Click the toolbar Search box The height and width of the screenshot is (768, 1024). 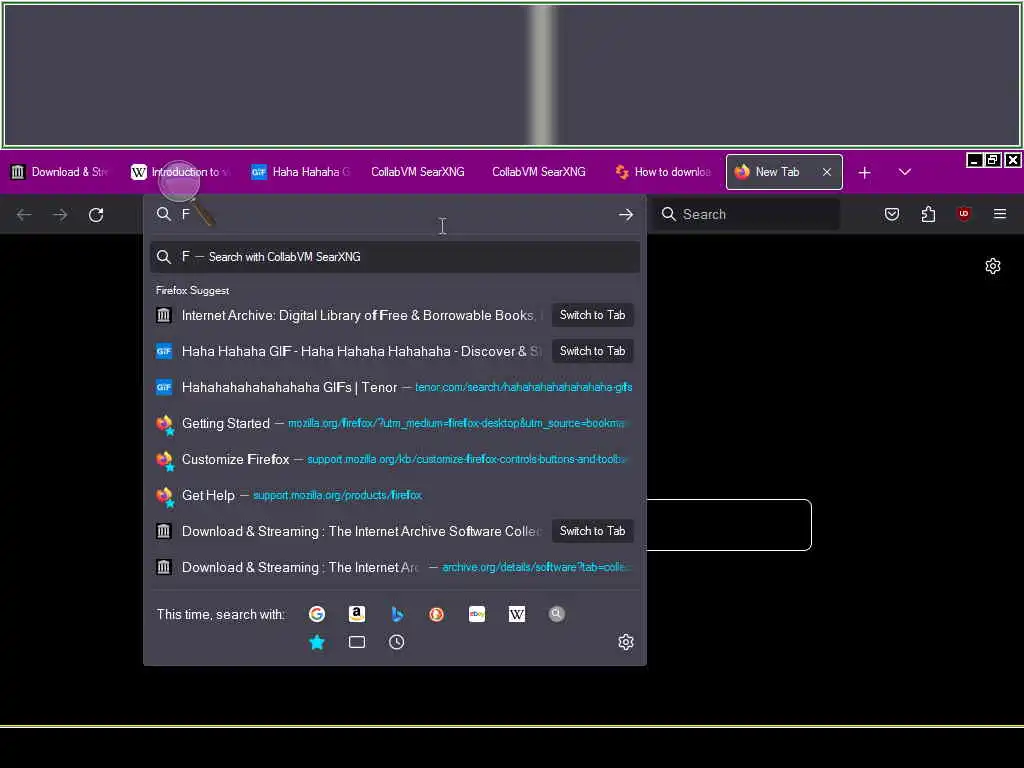pos(748,214)
